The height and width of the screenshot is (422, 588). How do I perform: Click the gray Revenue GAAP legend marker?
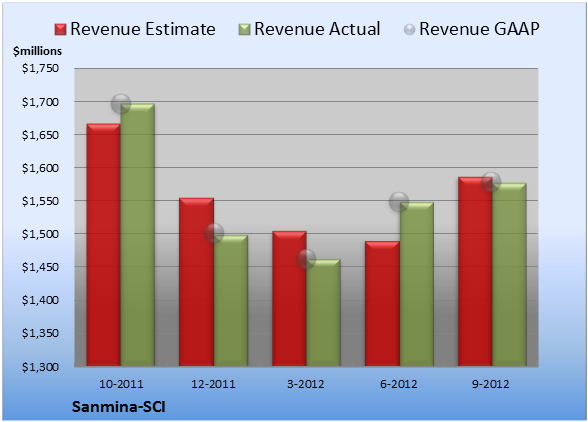[409, 30]
